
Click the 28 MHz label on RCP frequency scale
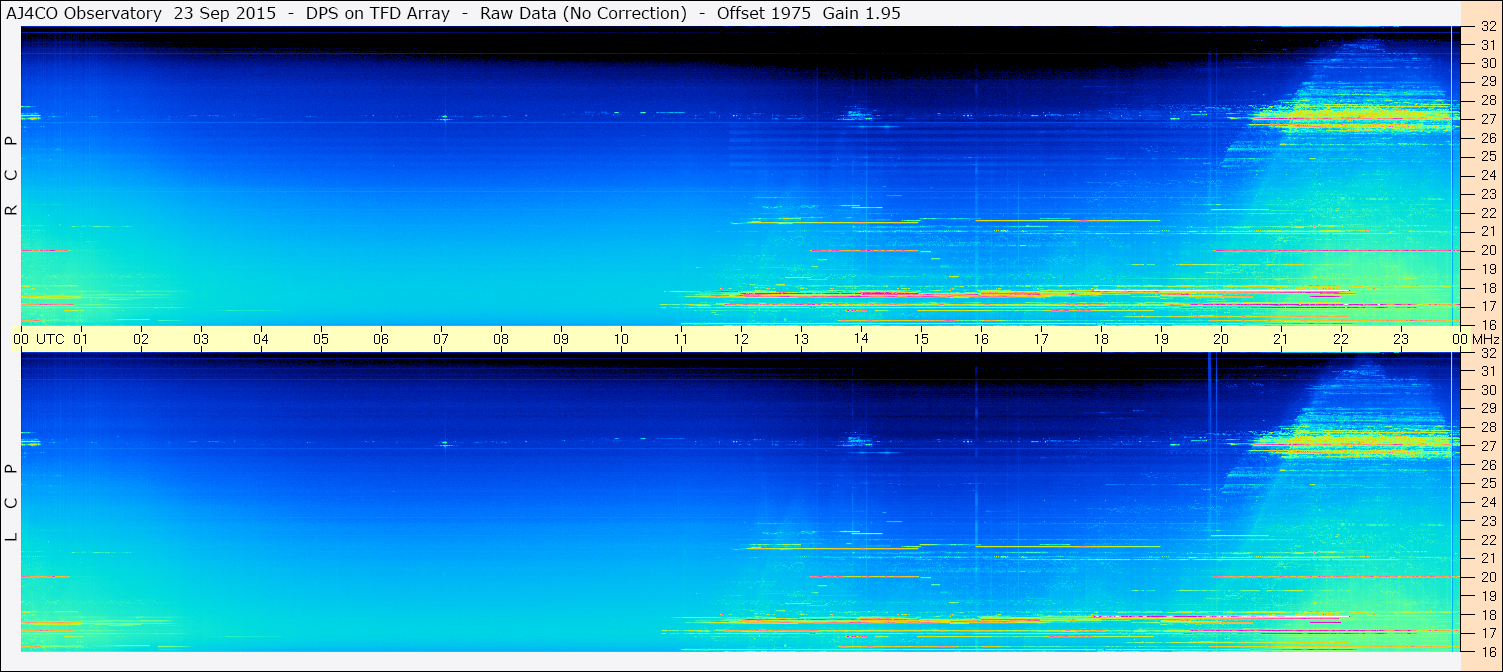click(1487, 100)
